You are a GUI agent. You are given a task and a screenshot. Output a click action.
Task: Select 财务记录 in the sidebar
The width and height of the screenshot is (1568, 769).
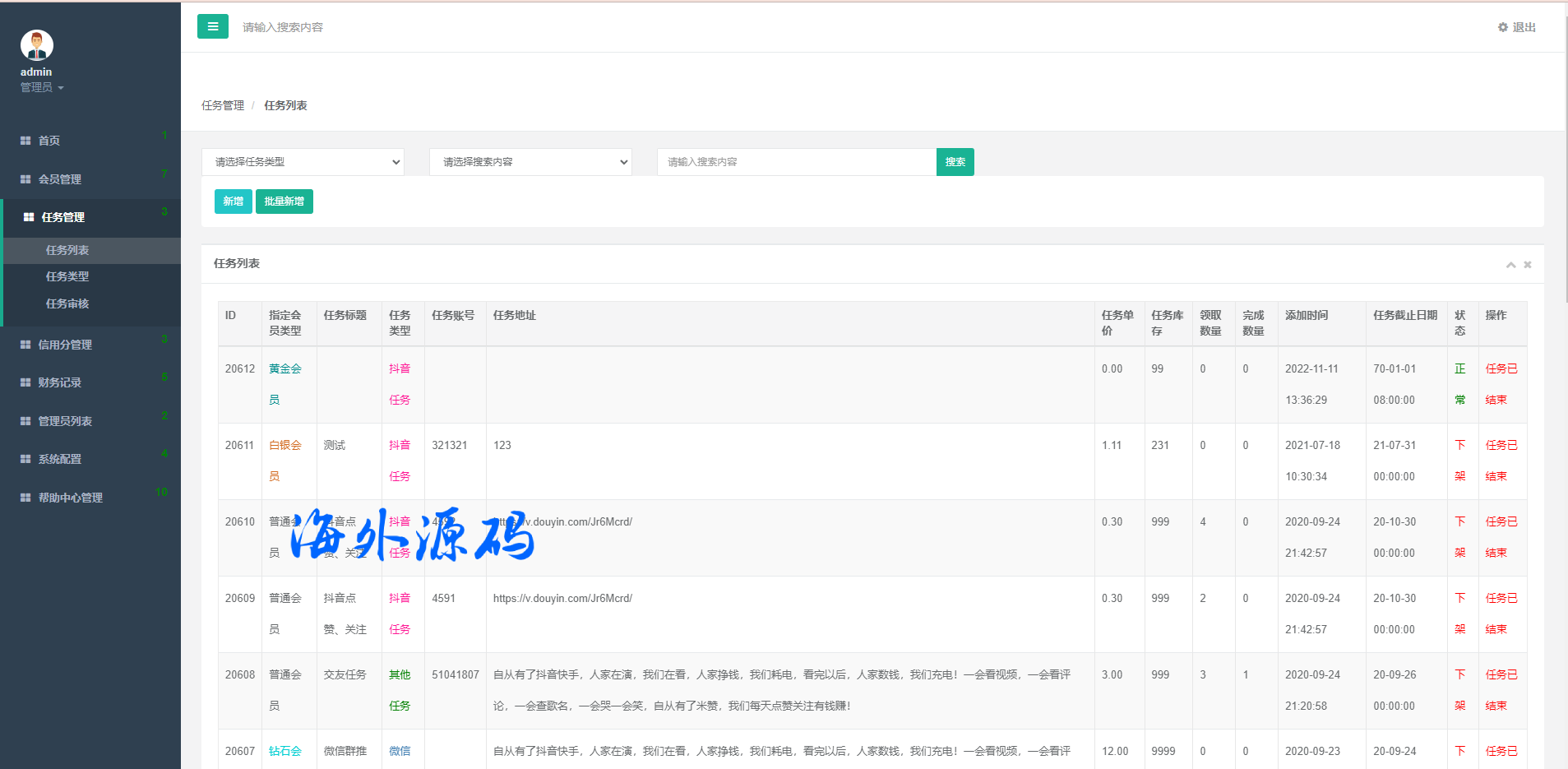click(59, 382)
